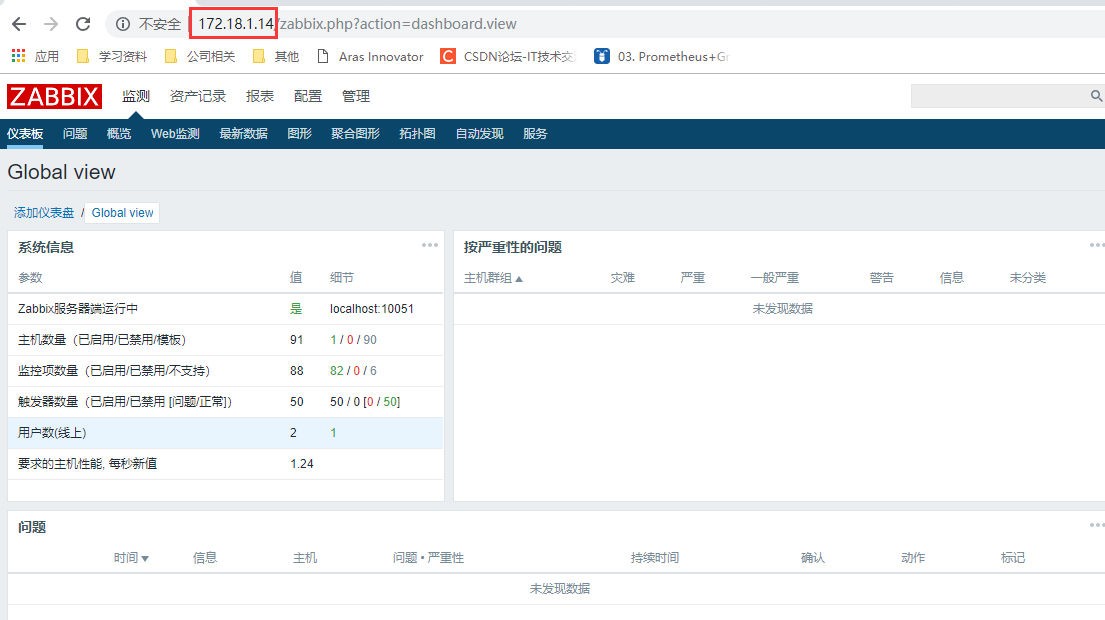Click the search magnifier icon
The height and width of the screenshot is (620, 1105).
(1096, 96)
